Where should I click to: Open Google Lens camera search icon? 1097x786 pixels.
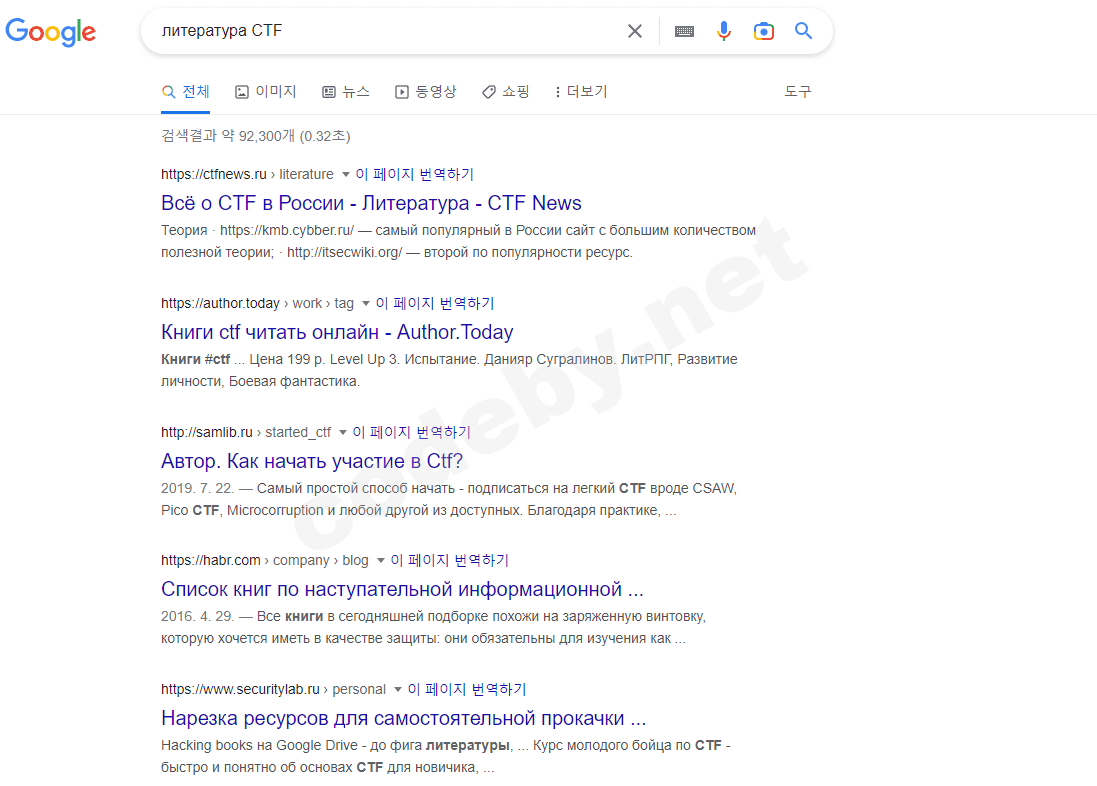click(763, 31)
